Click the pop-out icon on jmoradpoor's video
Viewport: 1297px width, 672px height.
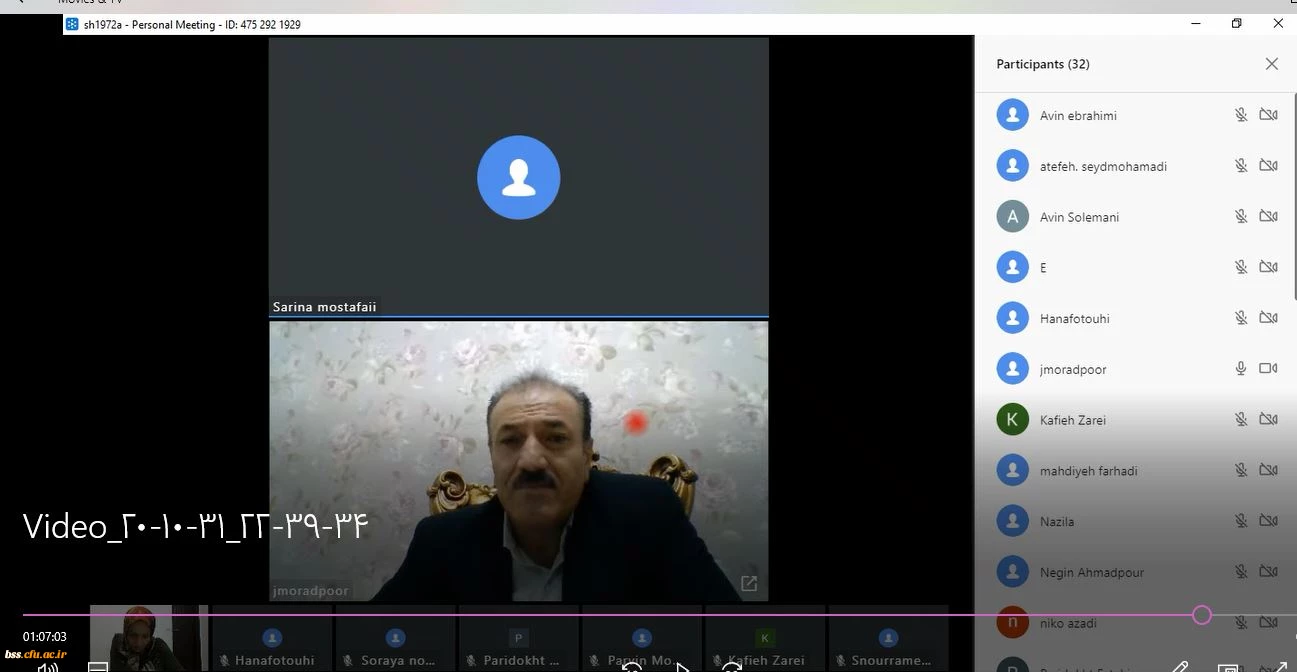[748, 583]
